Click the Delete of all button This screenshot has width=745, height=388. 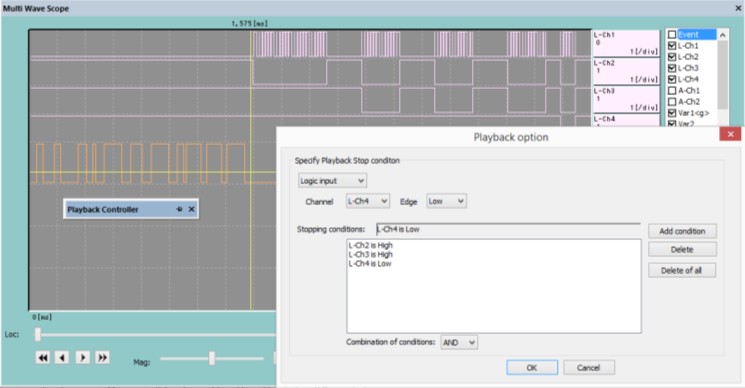[x=682, y=270]
